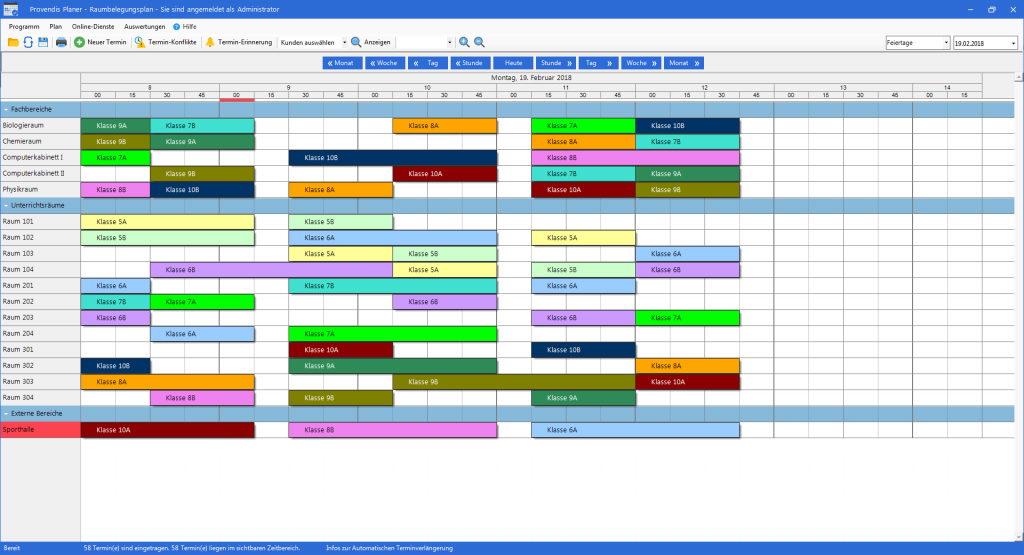Go back one hour with « Stunde

click(470, 63)
